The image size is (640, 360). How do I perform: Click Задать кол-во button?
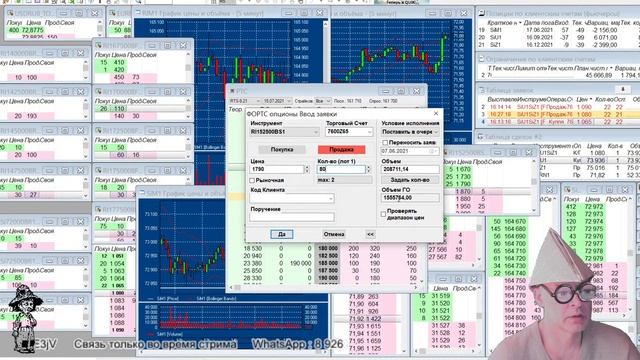pyautogui.click(x=410, y=180)
